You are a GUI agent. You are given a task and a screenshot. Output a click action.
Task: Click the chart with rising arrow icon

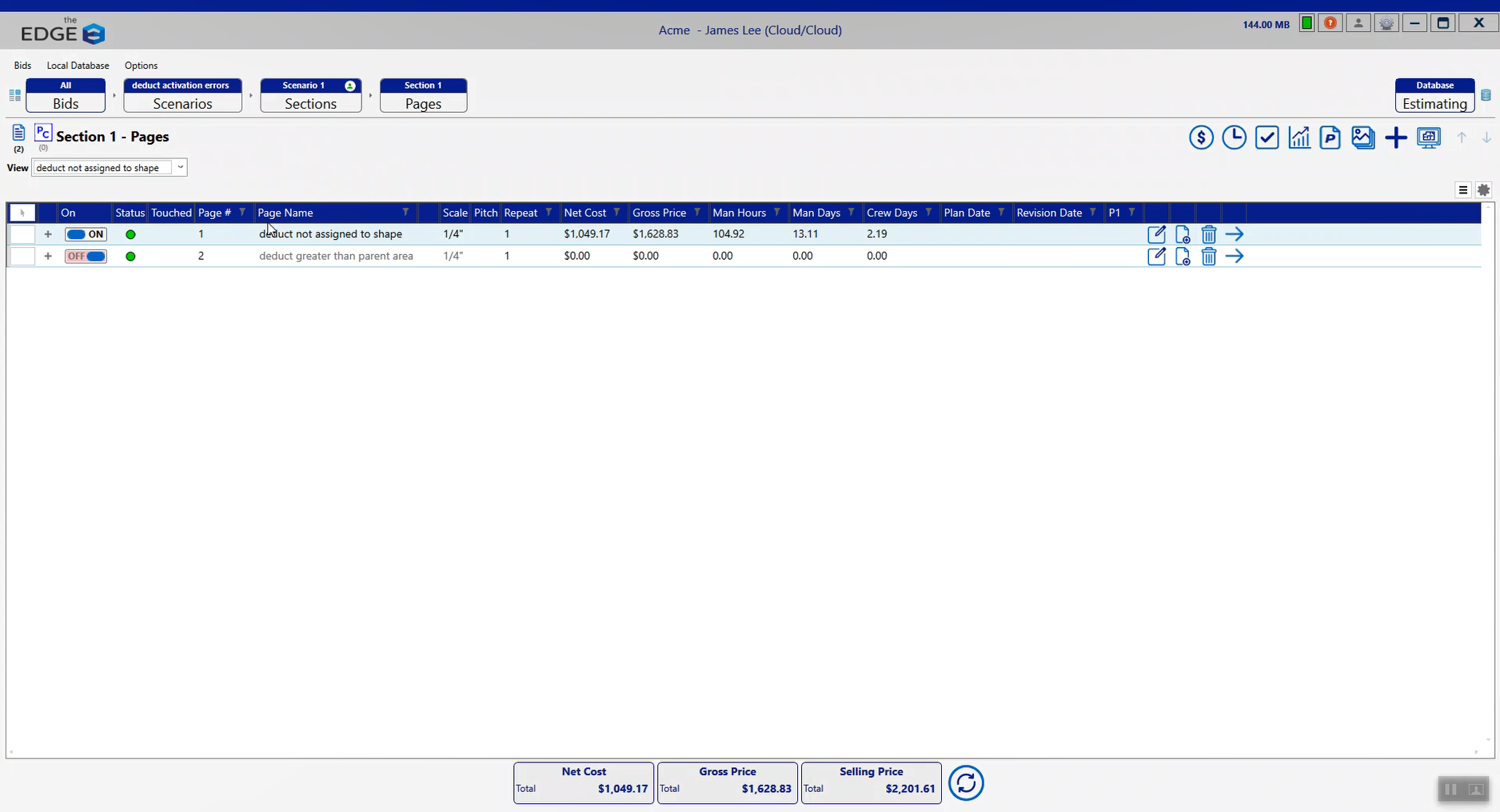click(1299, 137)
